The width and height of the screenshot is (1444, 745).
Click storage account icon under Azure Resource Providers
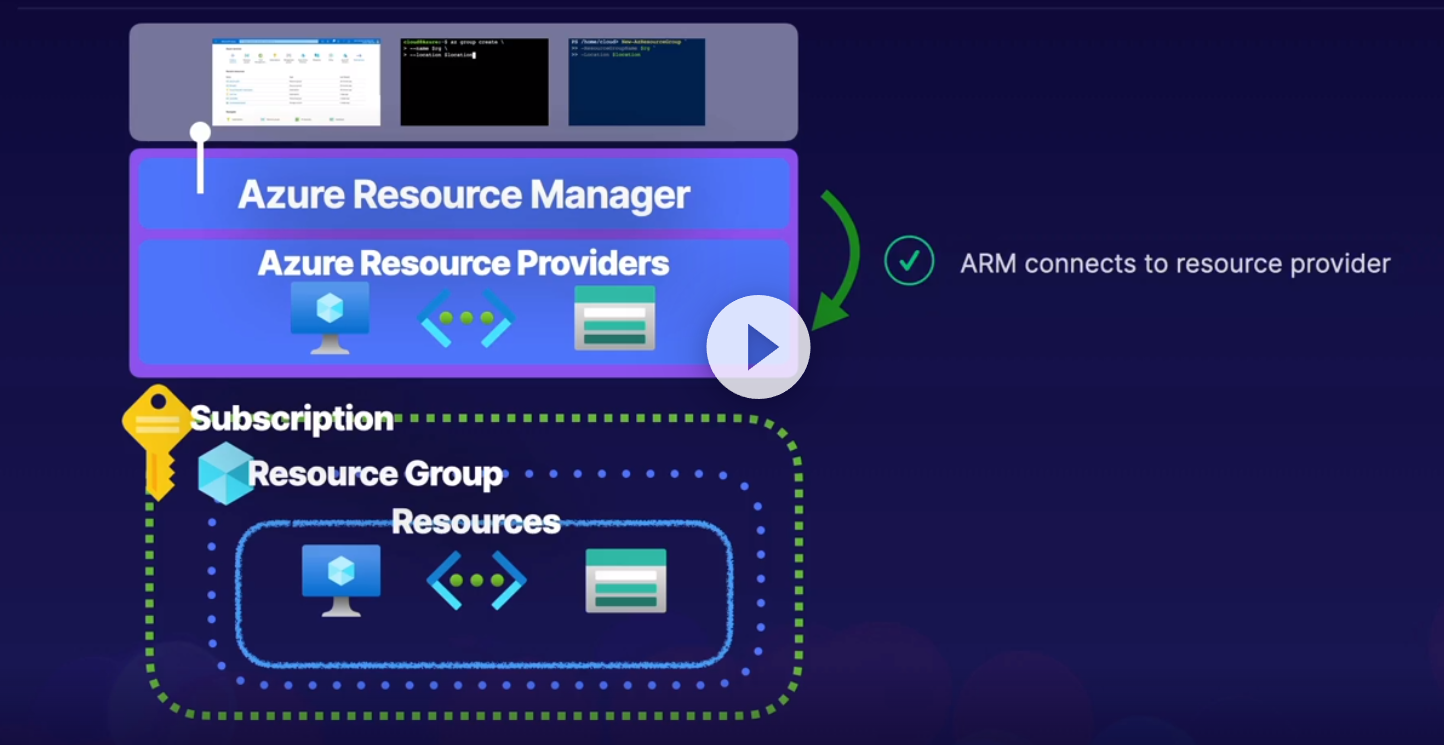[x=614, y=318]
